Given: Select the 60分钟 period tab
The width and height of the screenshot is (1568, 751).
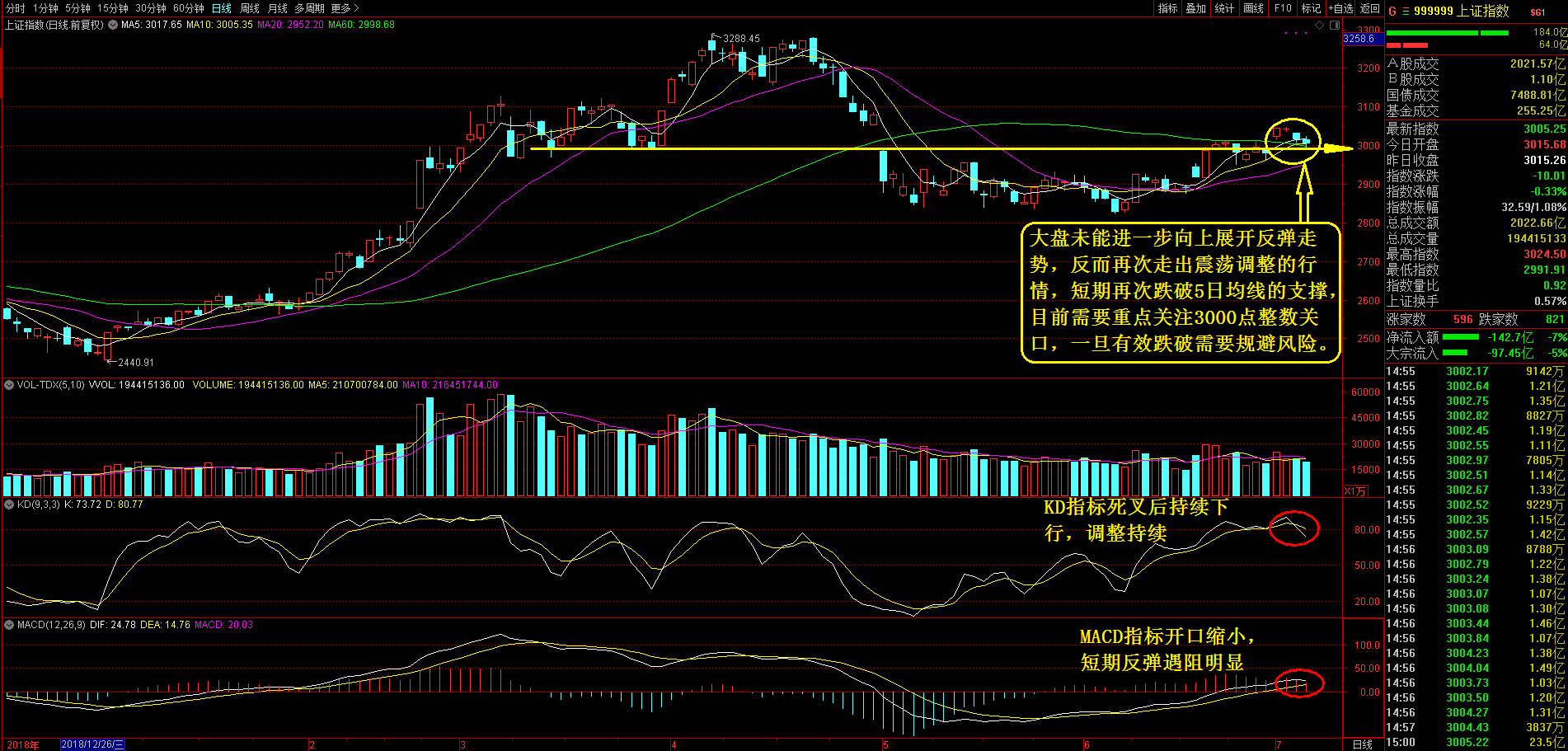Looking at the screenshot, I should coord(189,8).
